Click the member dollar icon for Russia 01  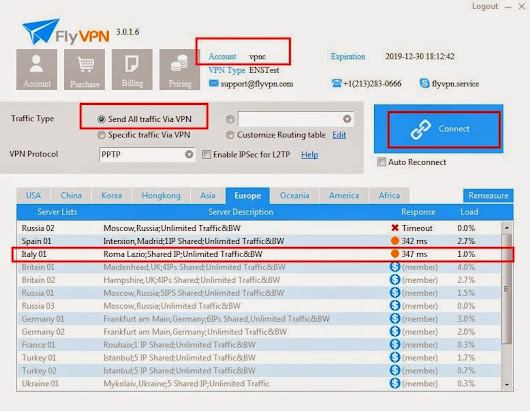pyautogui.click(x=395, y=292)
